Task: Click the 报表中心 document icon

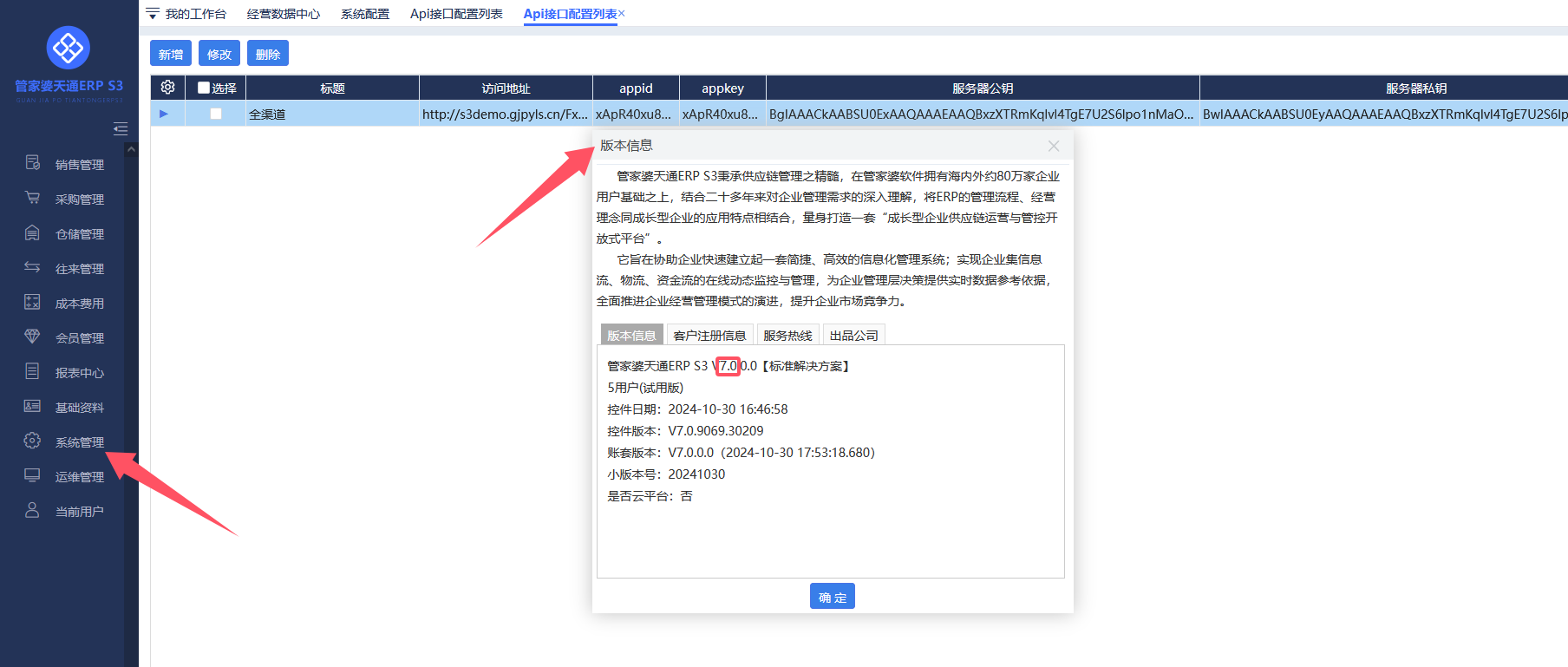Action: (32, 371)
